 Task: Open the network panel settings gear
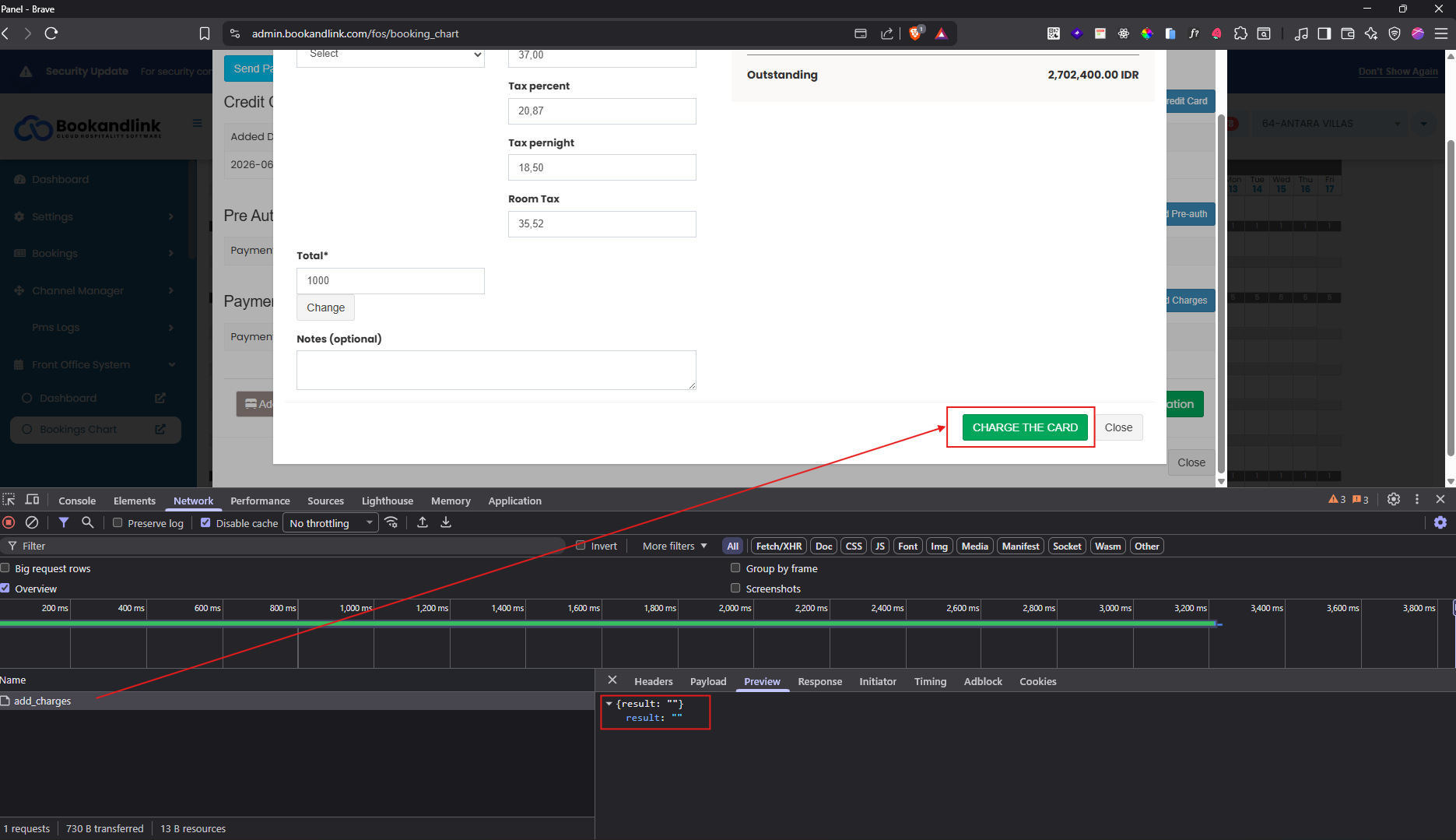pyautogui.click(x=1440, y=522)
